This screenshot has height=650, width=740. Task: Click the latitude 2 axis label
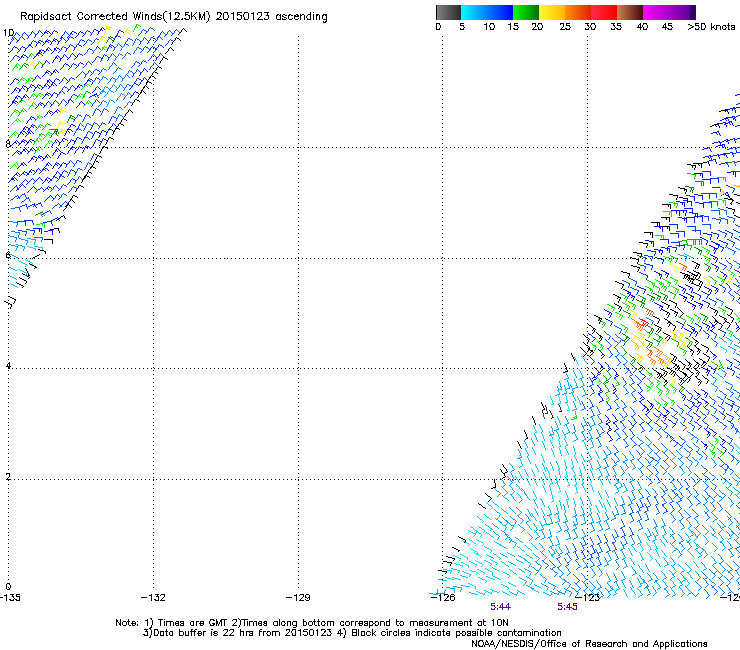point(8,477)
